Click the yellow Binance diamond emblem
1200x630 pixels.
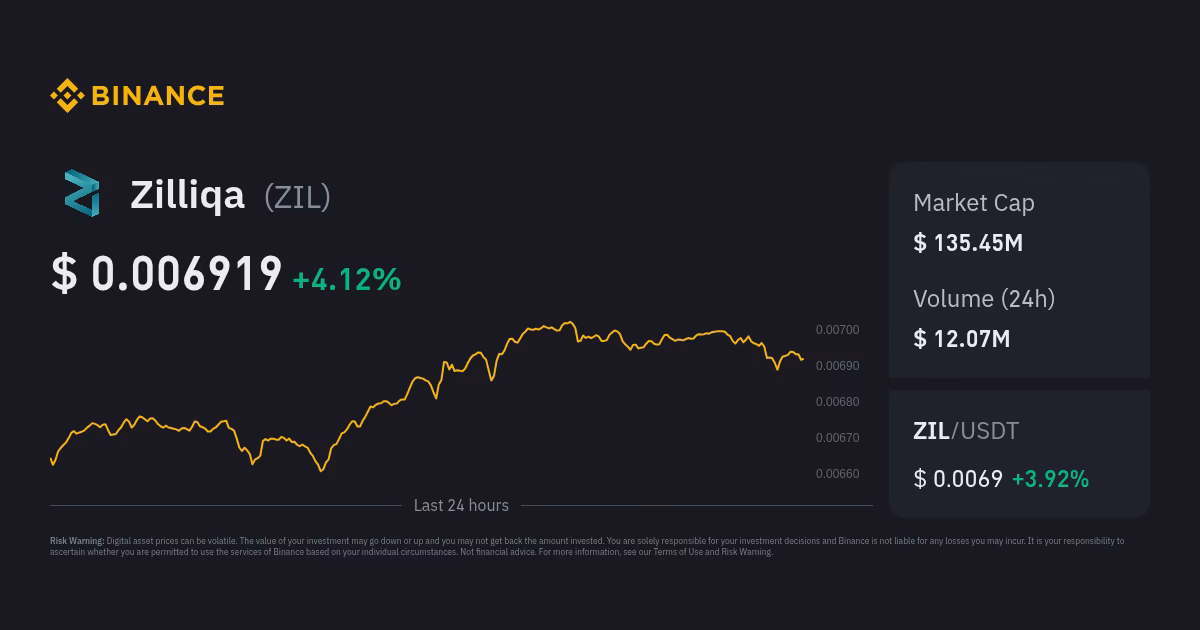(66, 95)
